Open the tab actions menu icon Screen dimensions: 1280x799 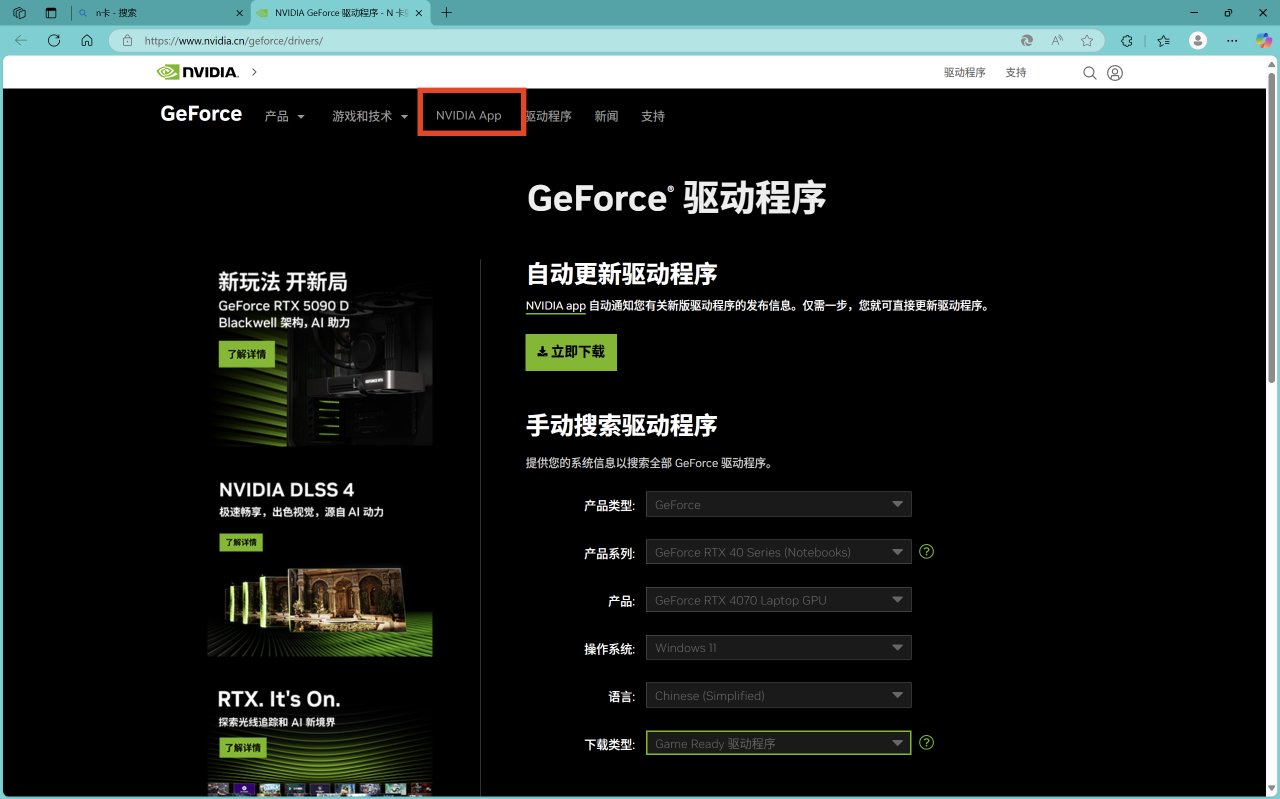coord(51,13)
